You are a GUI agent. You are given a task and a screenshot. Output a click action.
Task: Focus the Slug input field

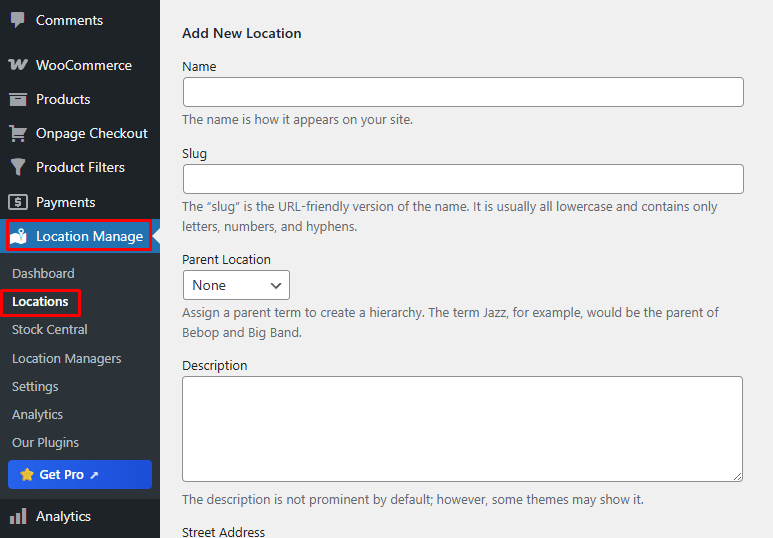click(x=463, y=179)
